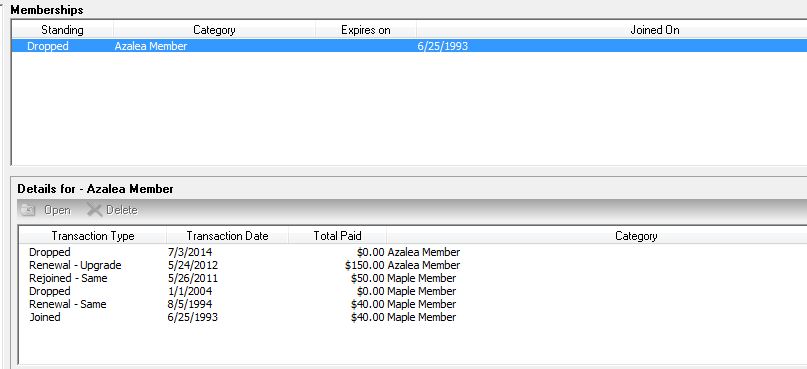Click the Delete X icon

[94, 210]
